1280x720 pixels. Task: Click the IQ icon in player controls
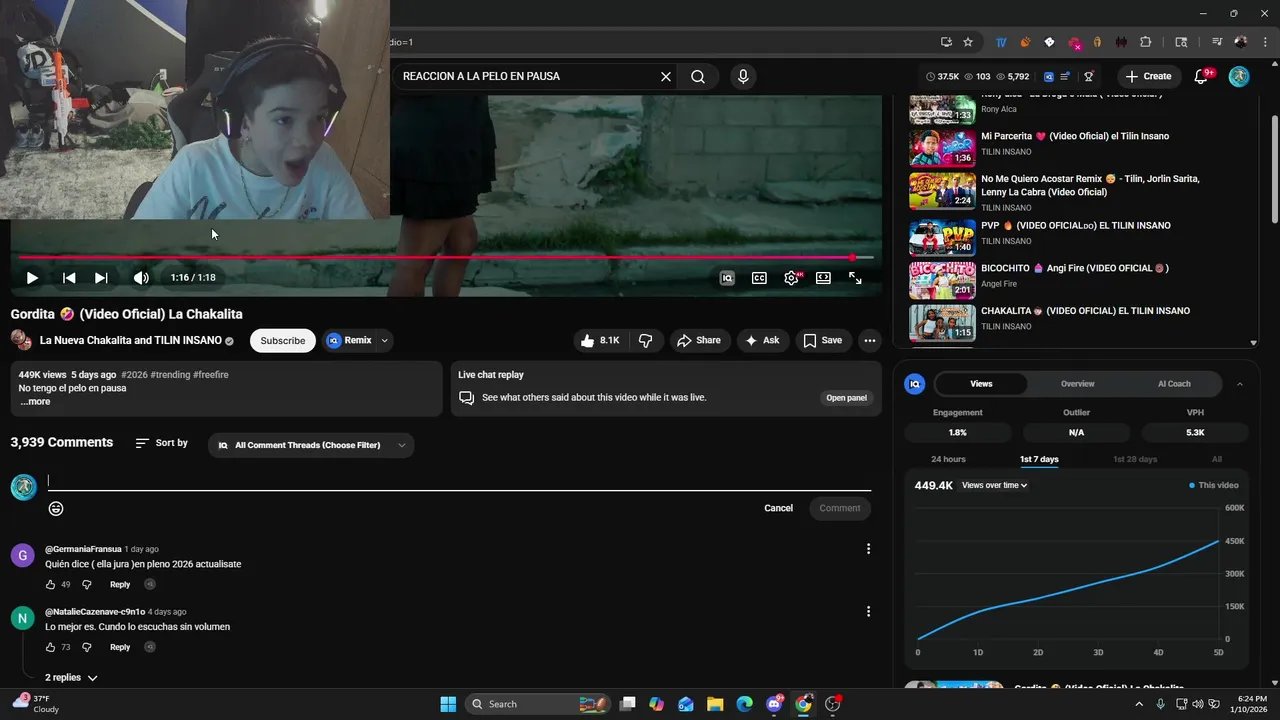coord(727,278)
